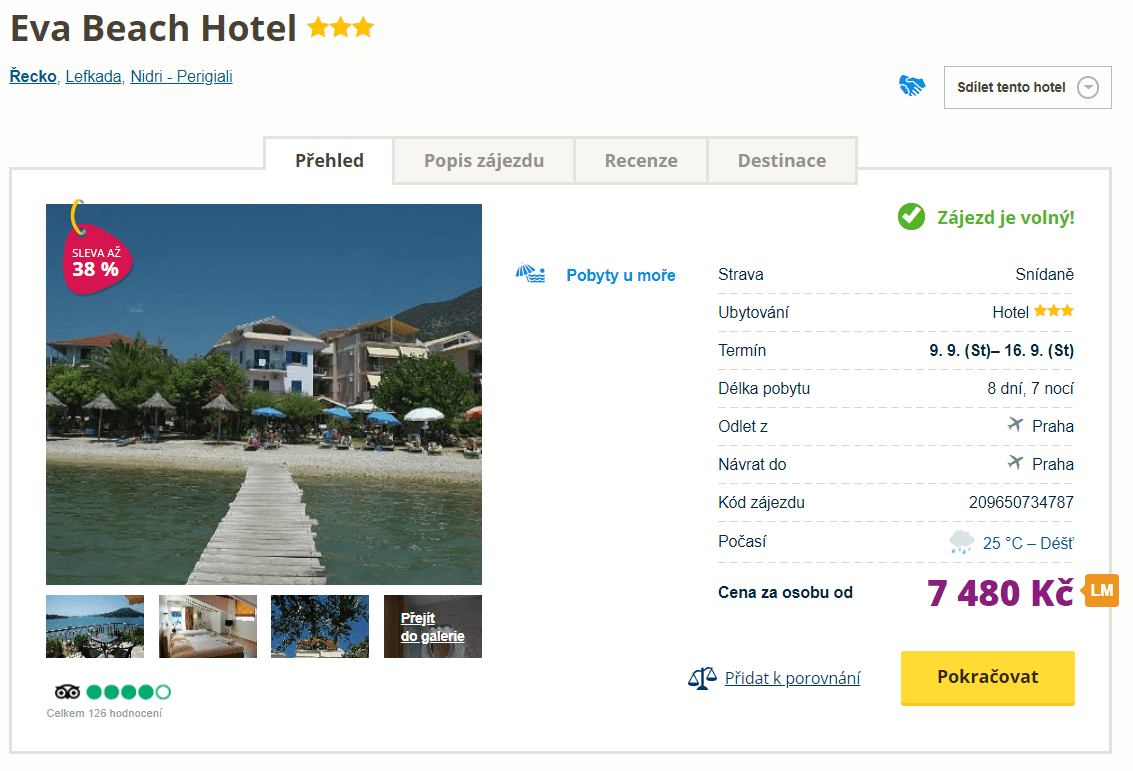
Task: View the hotel room bedroom thumbnail
Action: point(208,627)
